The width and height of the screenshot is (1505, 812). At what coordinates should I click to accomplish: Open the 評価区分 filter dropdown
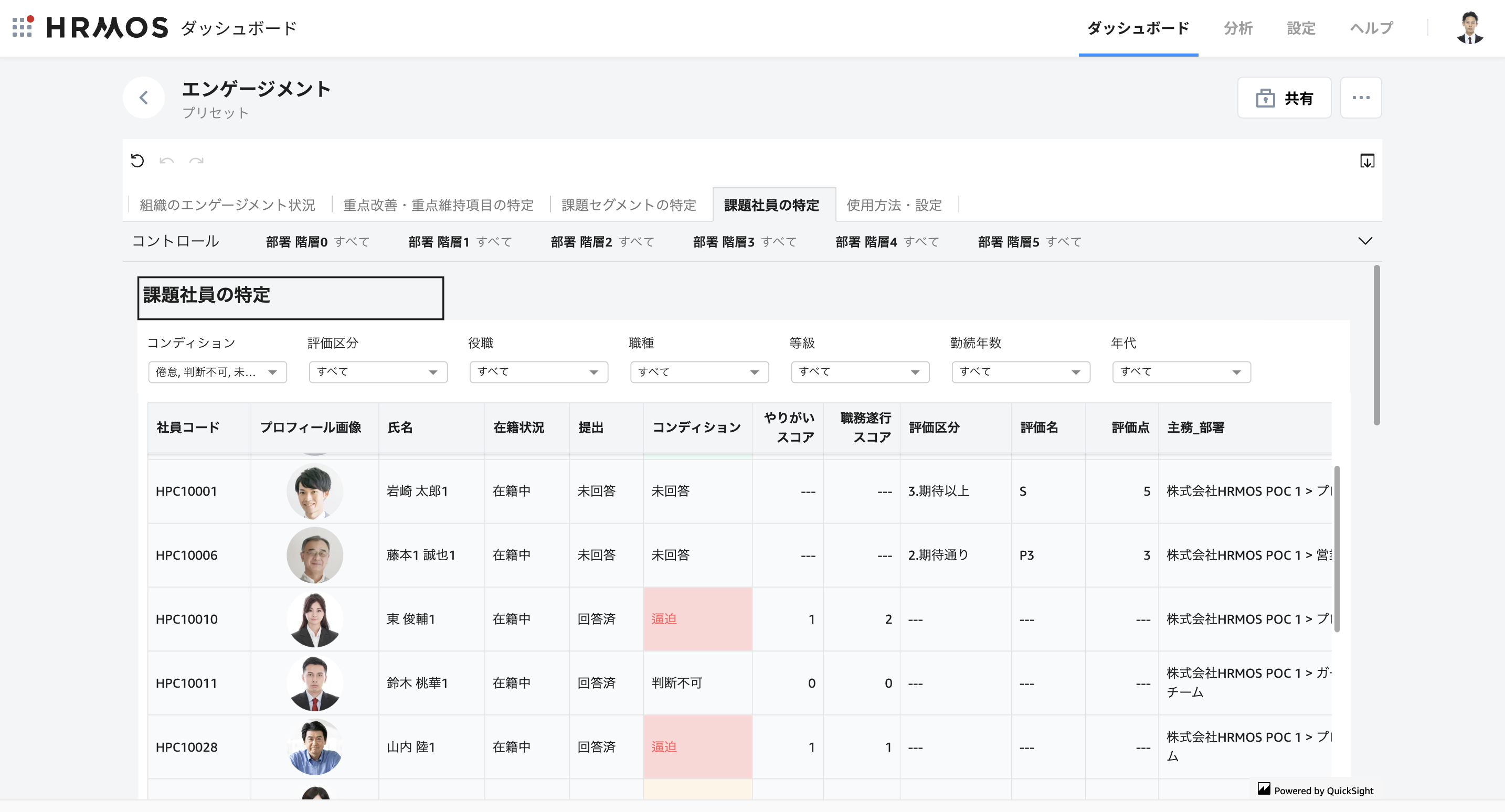coord(377,372)
